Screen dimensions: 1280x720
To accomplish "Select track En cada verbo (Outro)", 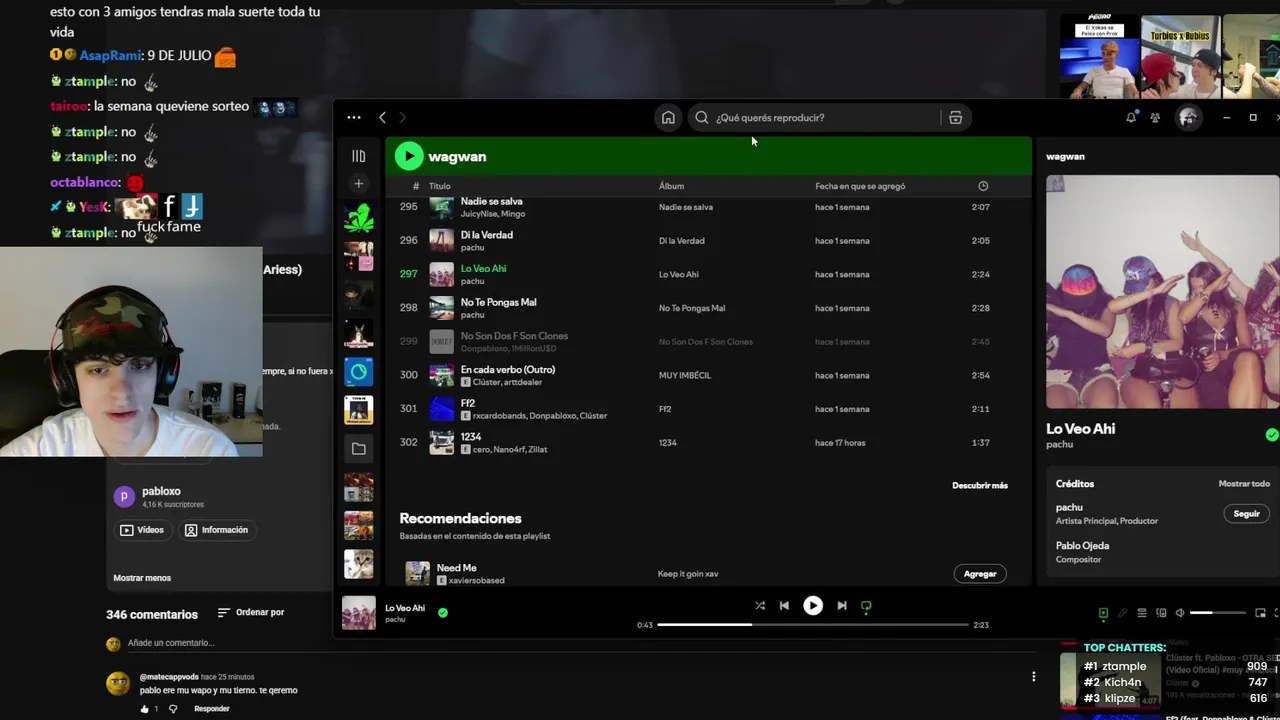I will [x=706, y=375].
